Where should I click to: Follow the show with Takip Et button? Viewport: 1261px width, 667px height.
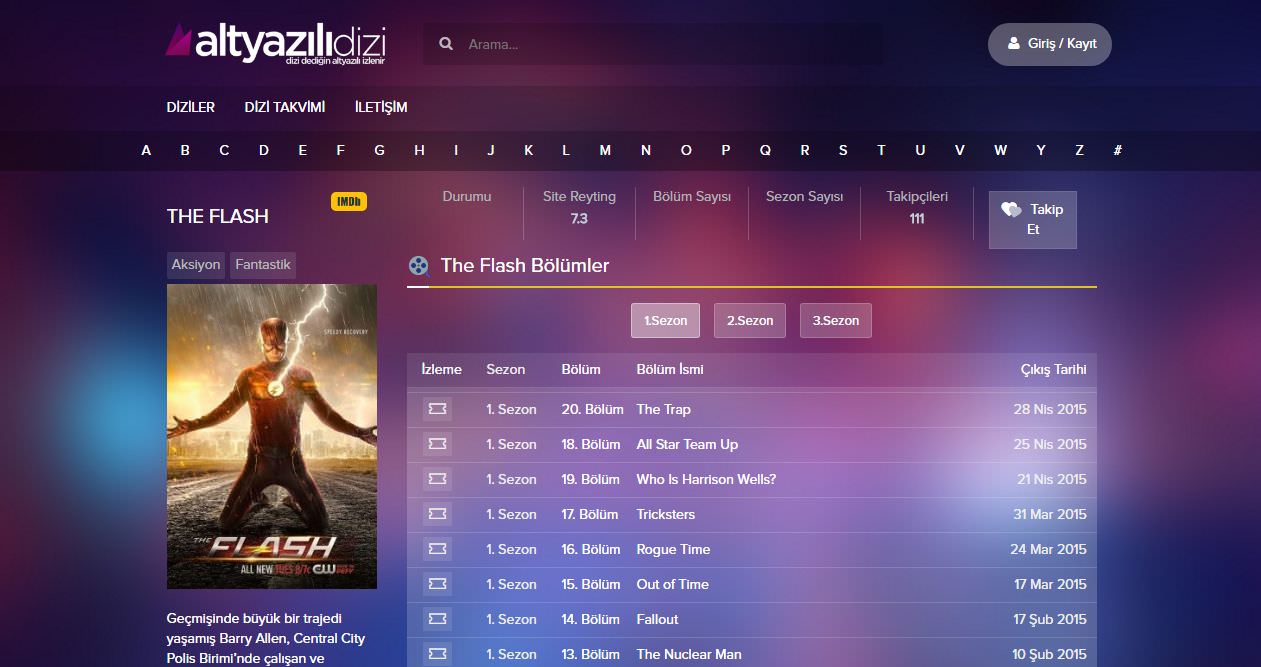[x=1033, y=219]
